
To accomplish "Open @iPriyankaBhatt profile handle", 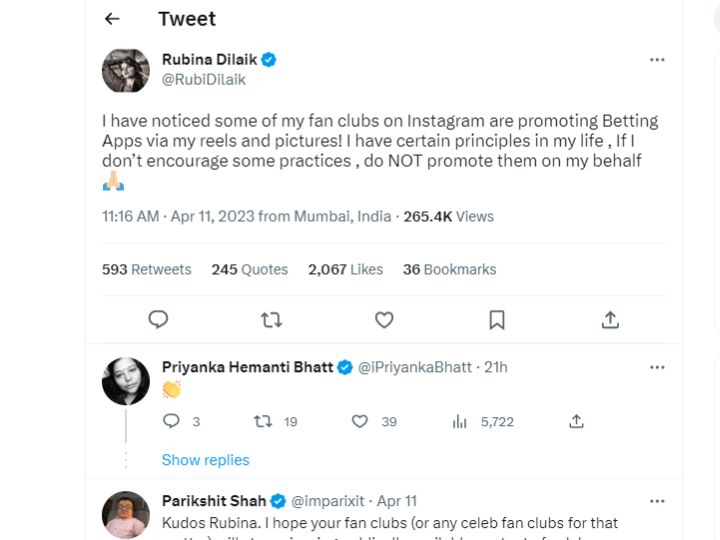I will [x=414, y=367].
